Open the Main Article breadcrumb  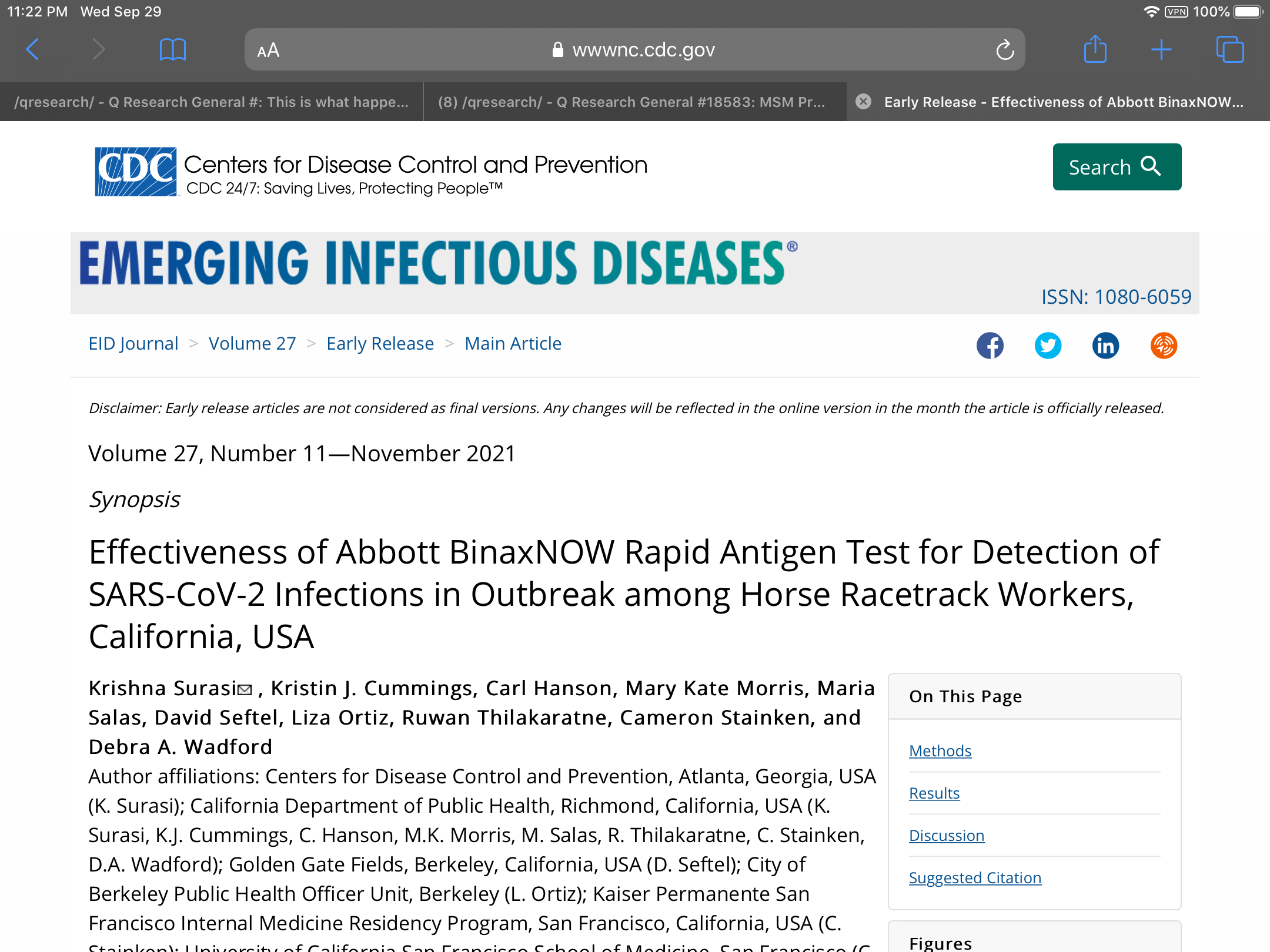(513, 343)
